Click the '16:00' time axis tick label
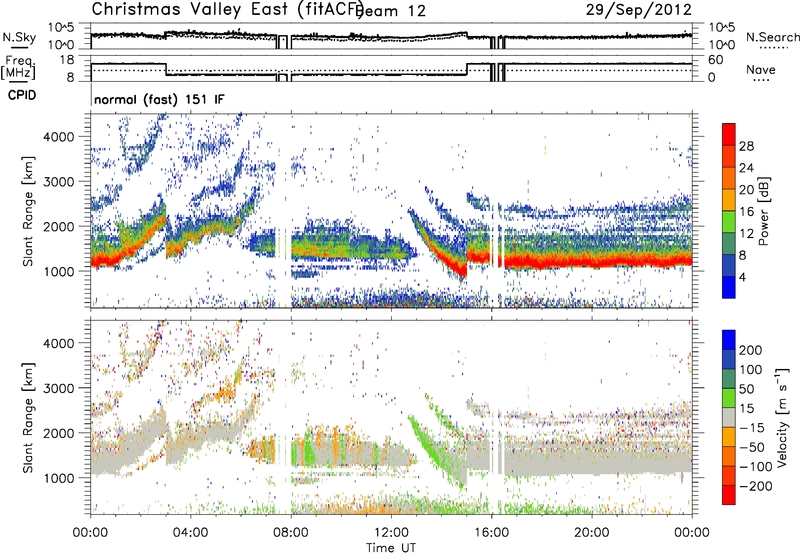 click(x=491, y=533)
